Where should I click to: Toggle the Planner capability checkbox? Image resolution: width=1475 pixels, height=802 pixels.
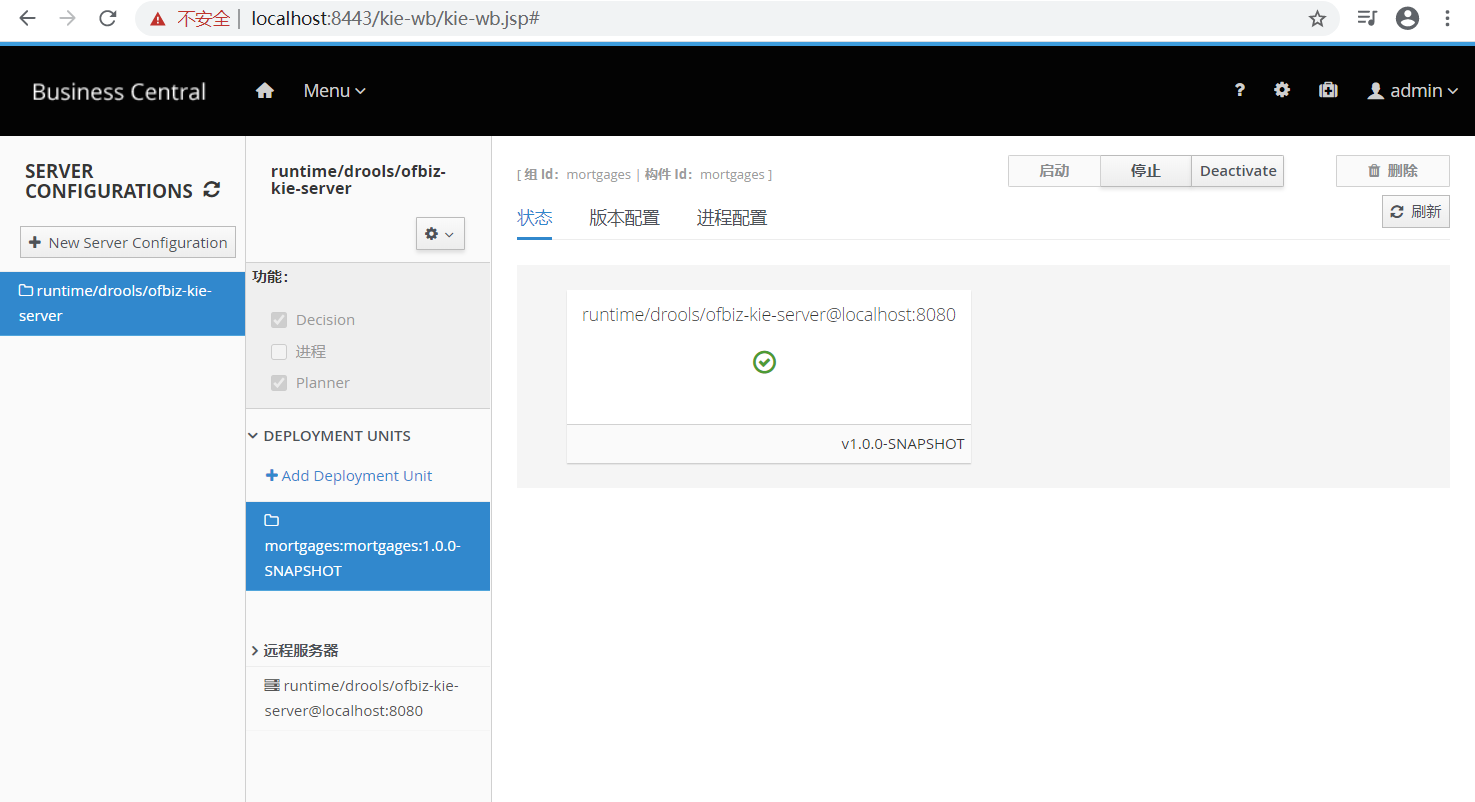click(x=279, y=383)
